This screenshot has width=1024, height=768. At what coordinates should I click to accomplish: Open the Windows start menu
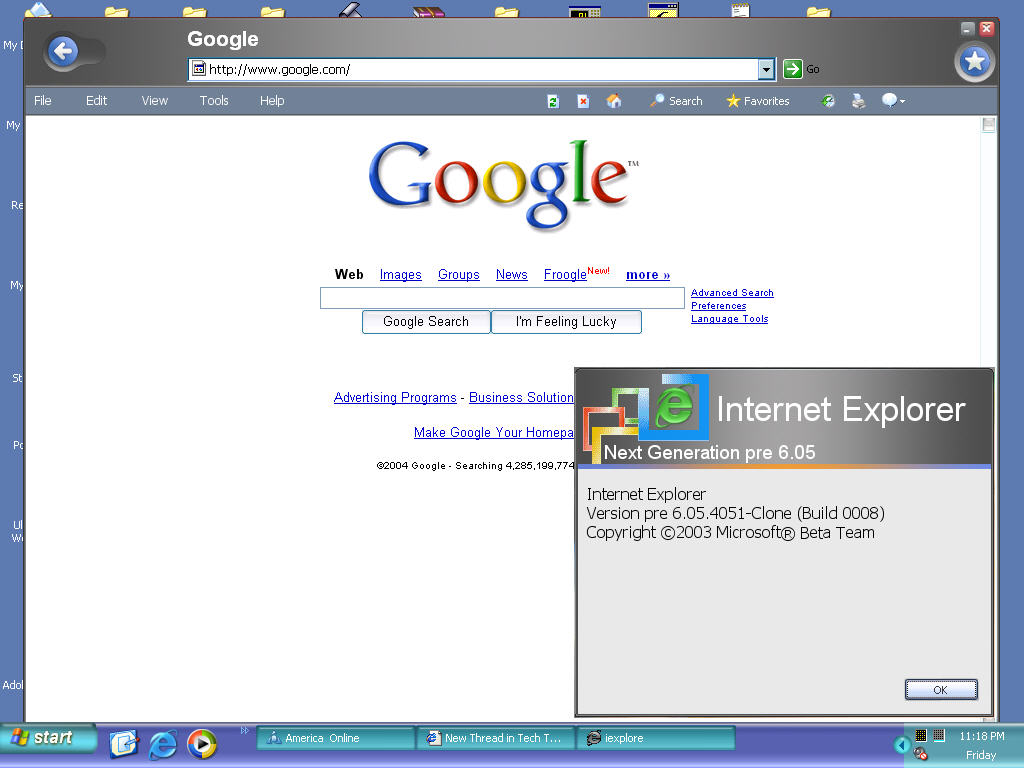[x=47, y=739]
